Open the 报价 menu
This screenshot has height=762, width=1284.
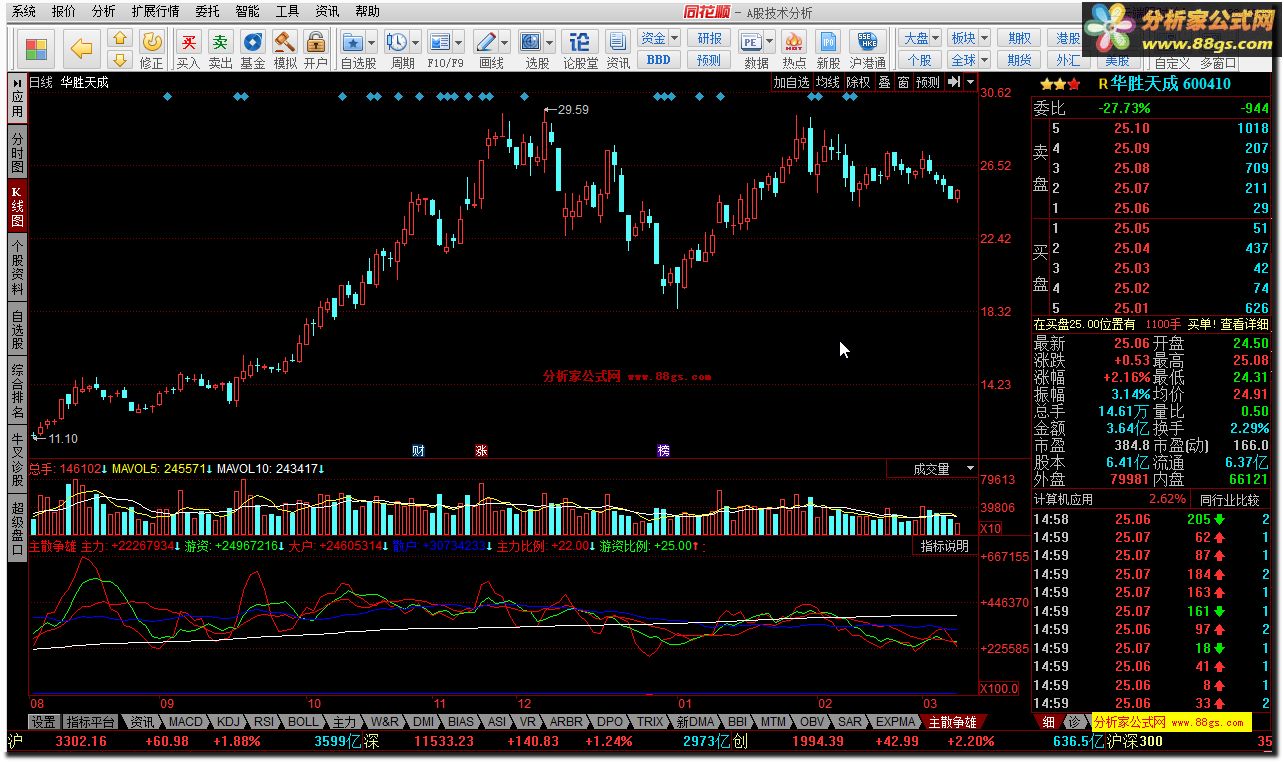coord(63,12)
